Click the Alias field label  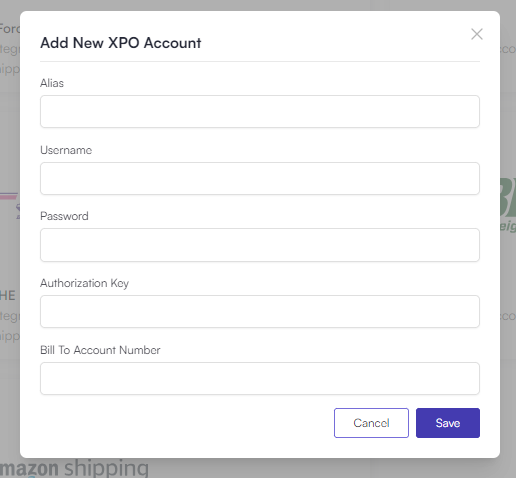pyautogui.click(x=52, y=83)
